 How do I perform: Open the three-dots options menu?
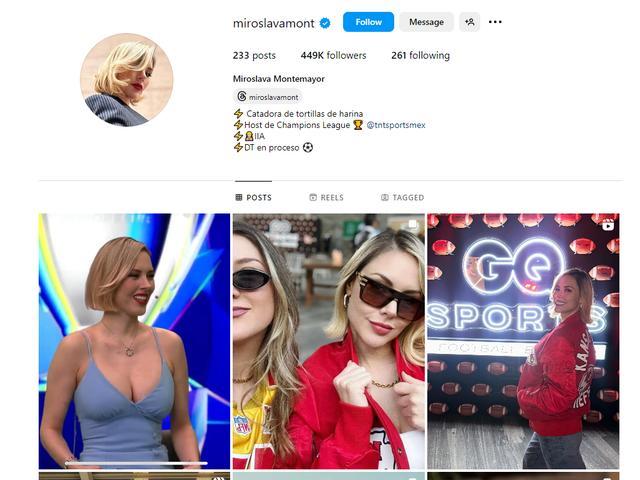(495, 22)
